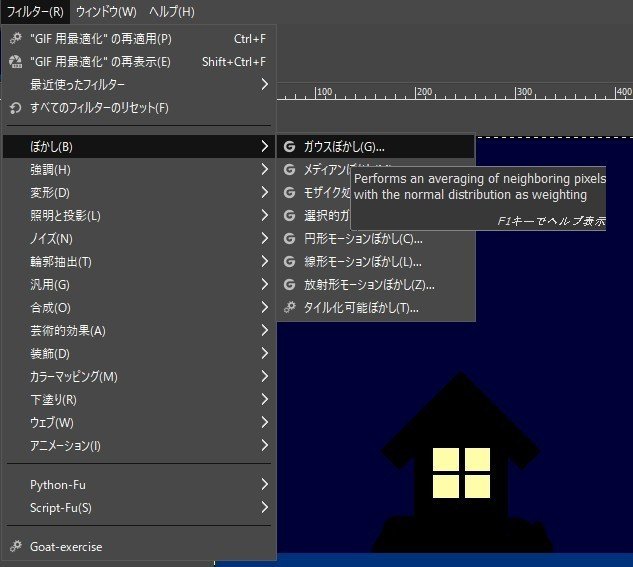Click the plug-in icon beside タイル化可能ぼかし
The height and width of the screenshot is (567, 633).
pos(289,308)
